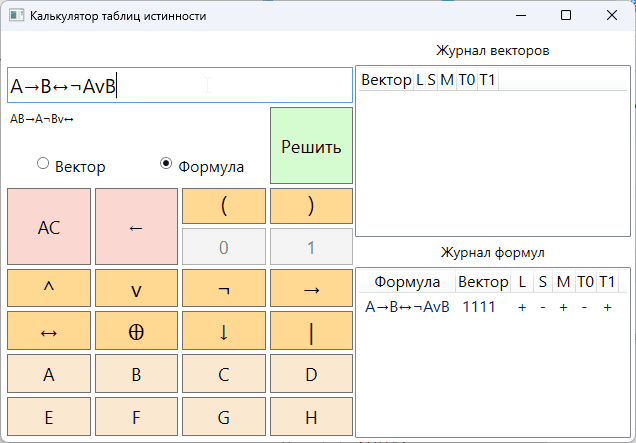Select the Формула radio button
This screenshot has width=636, height=443.
166,164
